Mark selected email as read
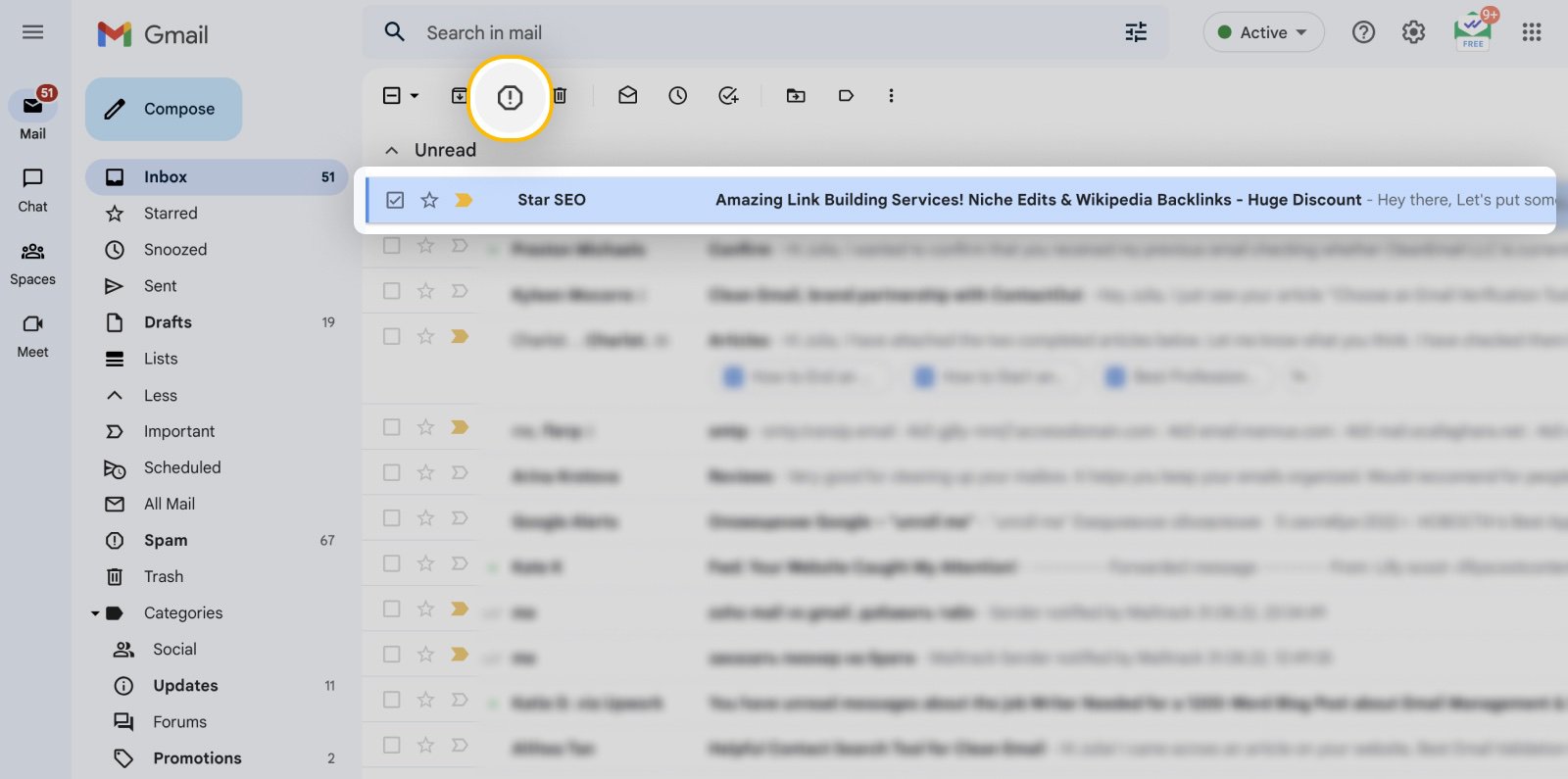The height and width of the screenshot is (779, 1568). point(627,96)
